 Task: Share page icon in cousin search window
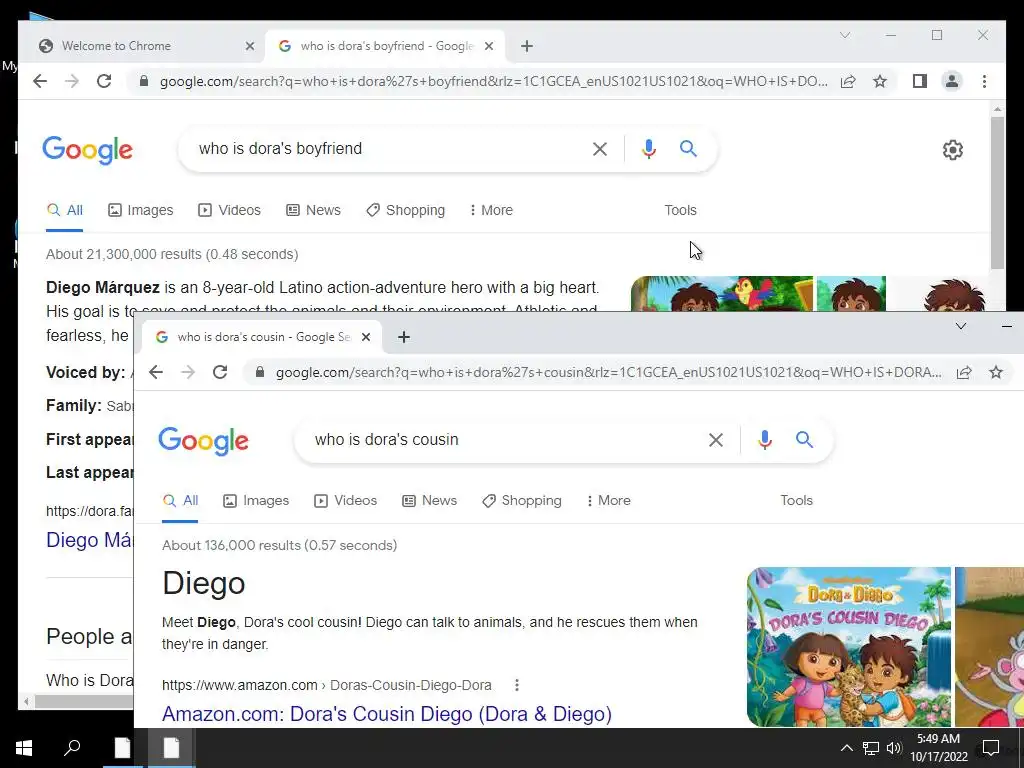[x=964, y=372]
